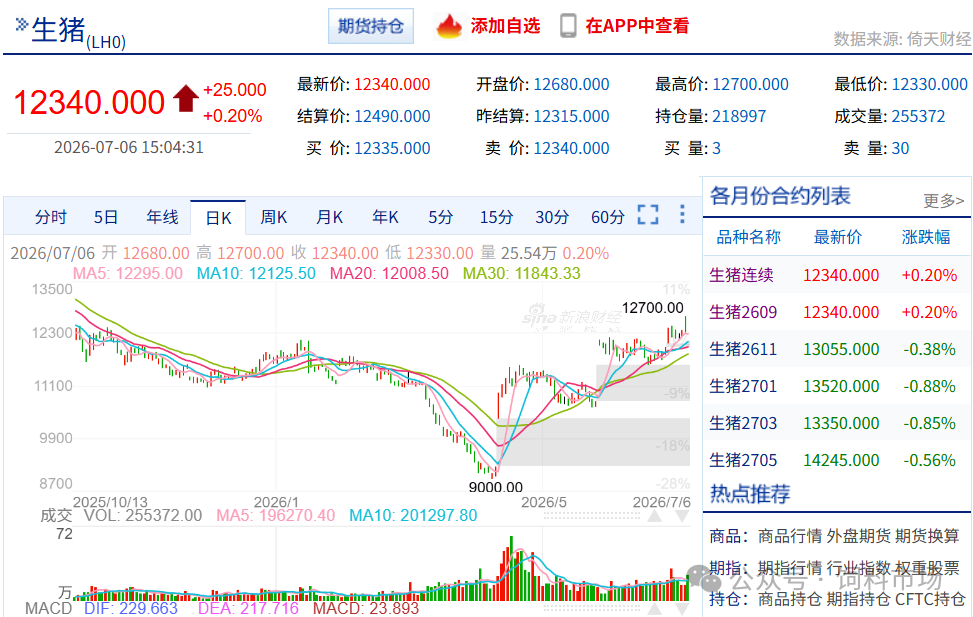Screen dimensions: 973x617
Task: Click the 权重股票 link
Action: [x=926, y=568]
